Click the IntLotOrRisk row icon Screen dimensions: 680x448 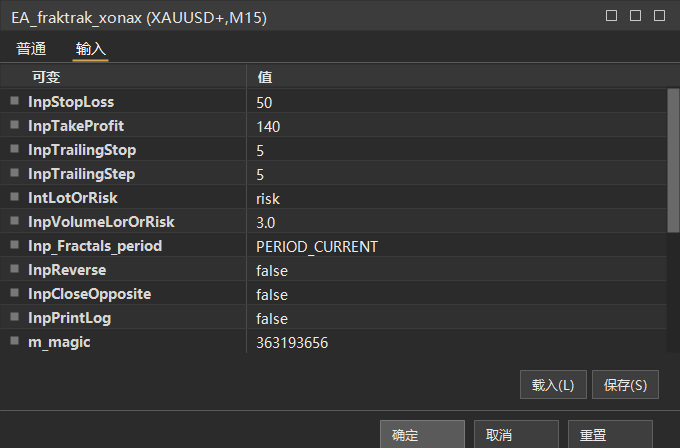14,197
